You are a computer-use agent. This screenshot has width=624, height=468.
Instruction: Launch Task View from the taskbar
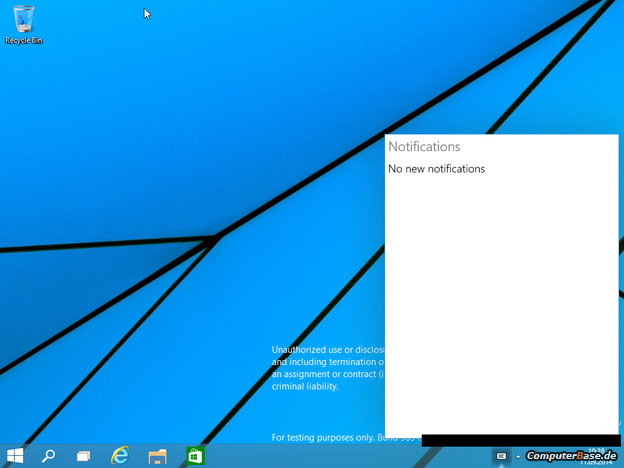tap(84, 456)
